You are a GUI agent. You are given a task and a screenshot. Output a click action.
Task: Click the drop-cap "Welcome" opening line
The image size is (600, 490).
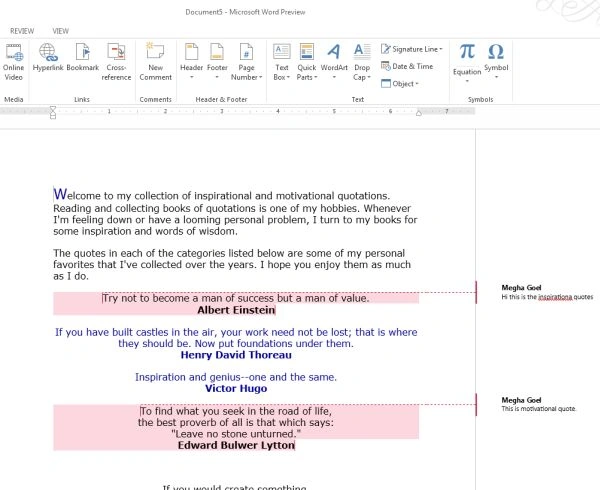tap(222, 195)
